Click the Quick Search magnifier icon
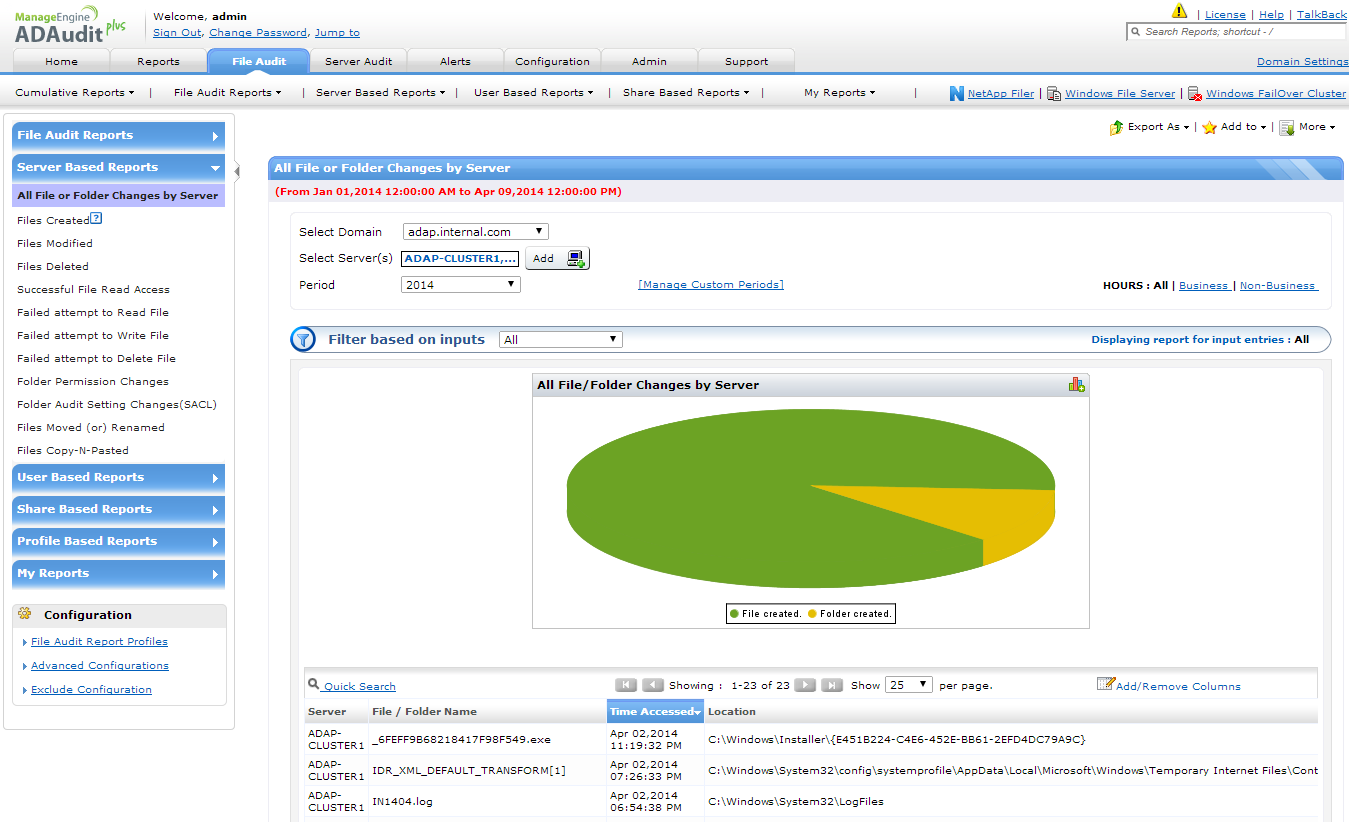1349x822 pixels. [314, 685]
